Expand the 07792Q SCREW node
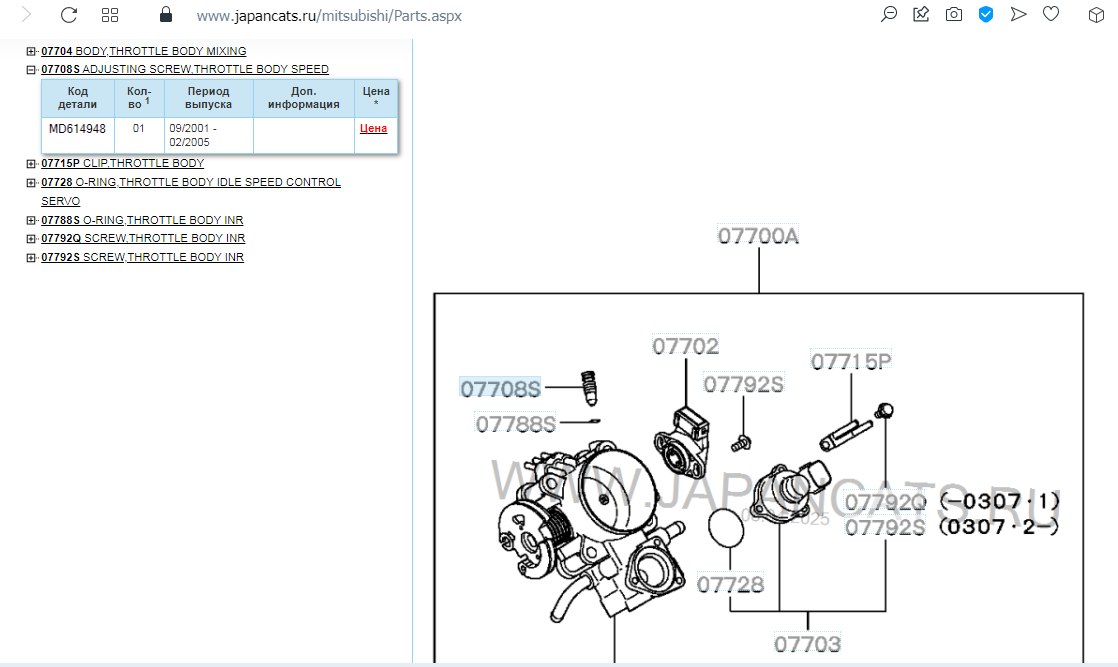 coord(31,239)
